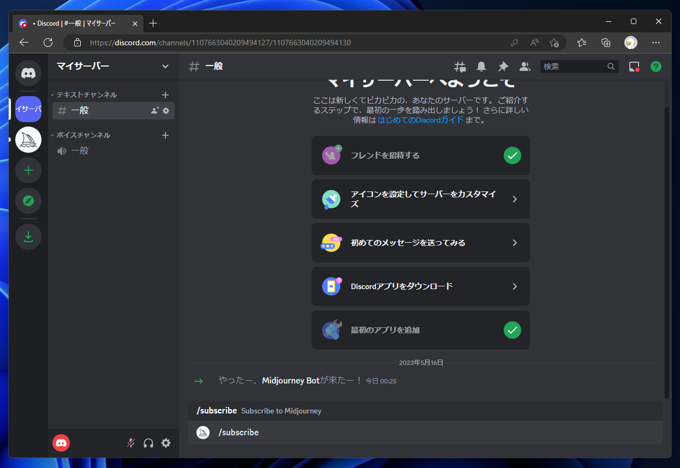Open the green help question icon
This screenshot has height=468, width=680.
(x=656, y=66)
